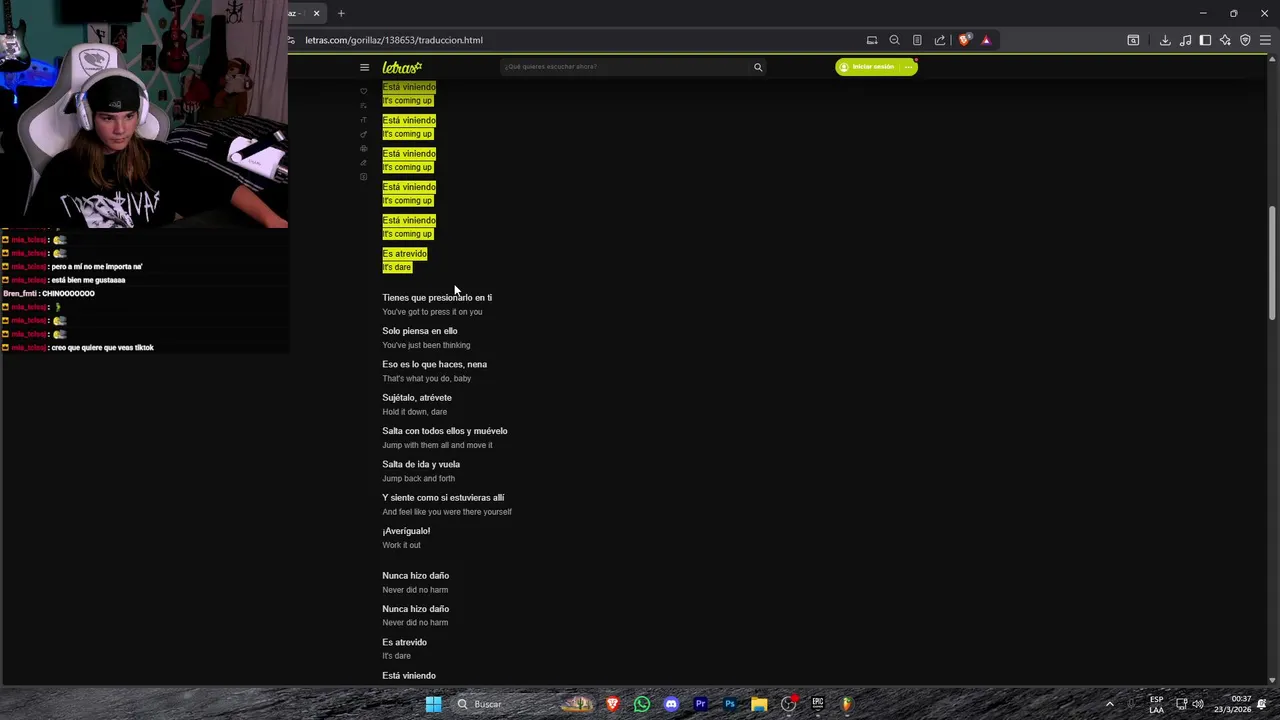Screen dimensions: 1280x720
Task: Open OBS Studio from the taskbar
Action: coord(788,704)
